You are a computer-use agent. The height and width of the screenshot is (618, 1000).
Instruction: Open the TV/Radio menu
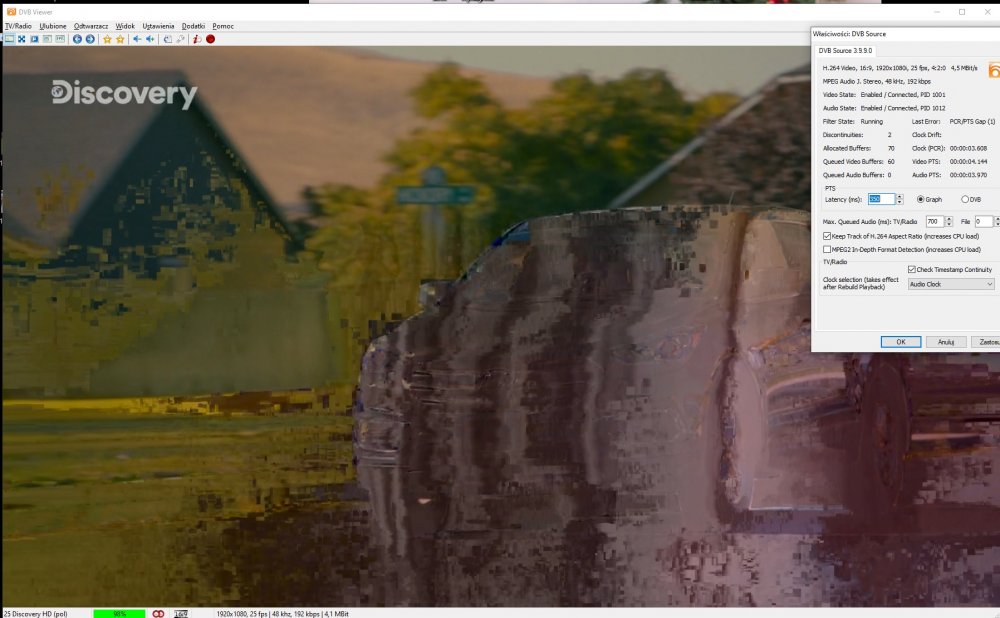(18, 26)
